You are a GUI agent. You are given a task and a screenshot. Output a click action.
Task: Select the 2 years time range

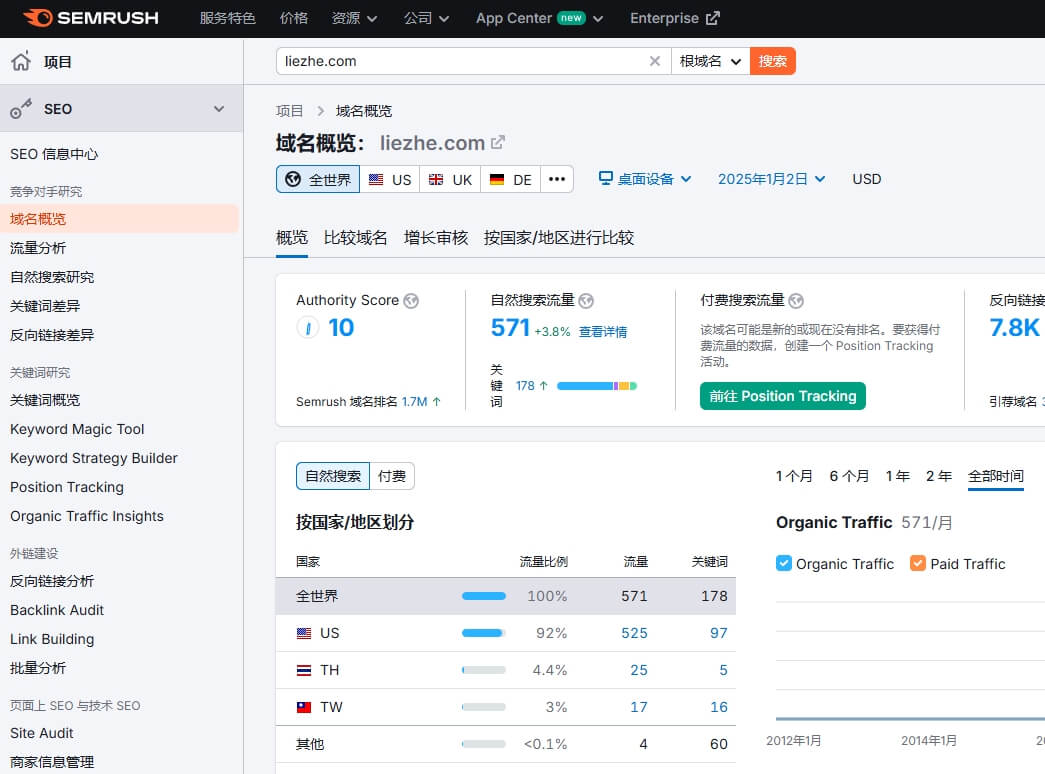click(938, 476)
